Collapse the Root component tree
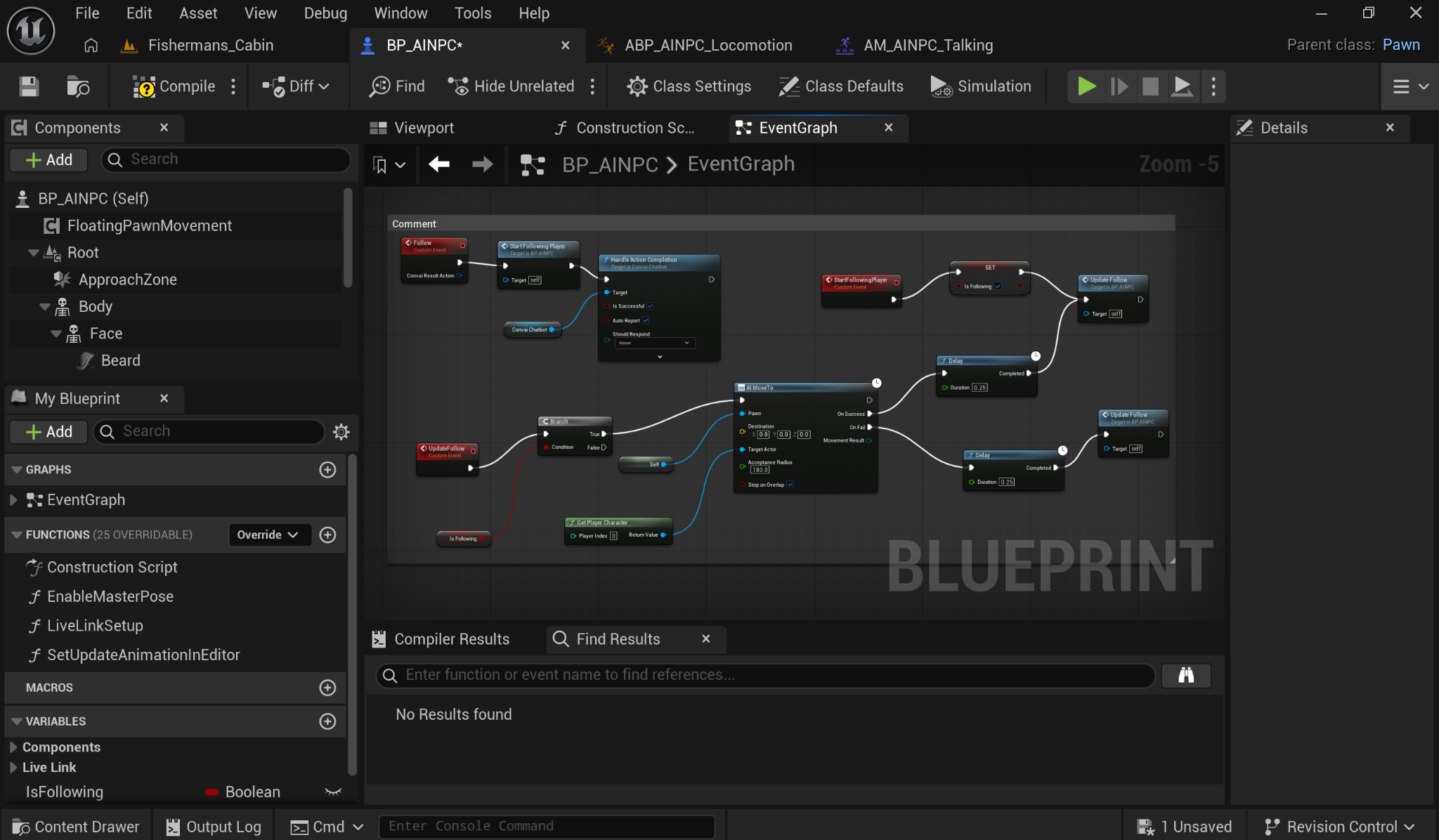The image size is (1439, 840). (33, 253)
